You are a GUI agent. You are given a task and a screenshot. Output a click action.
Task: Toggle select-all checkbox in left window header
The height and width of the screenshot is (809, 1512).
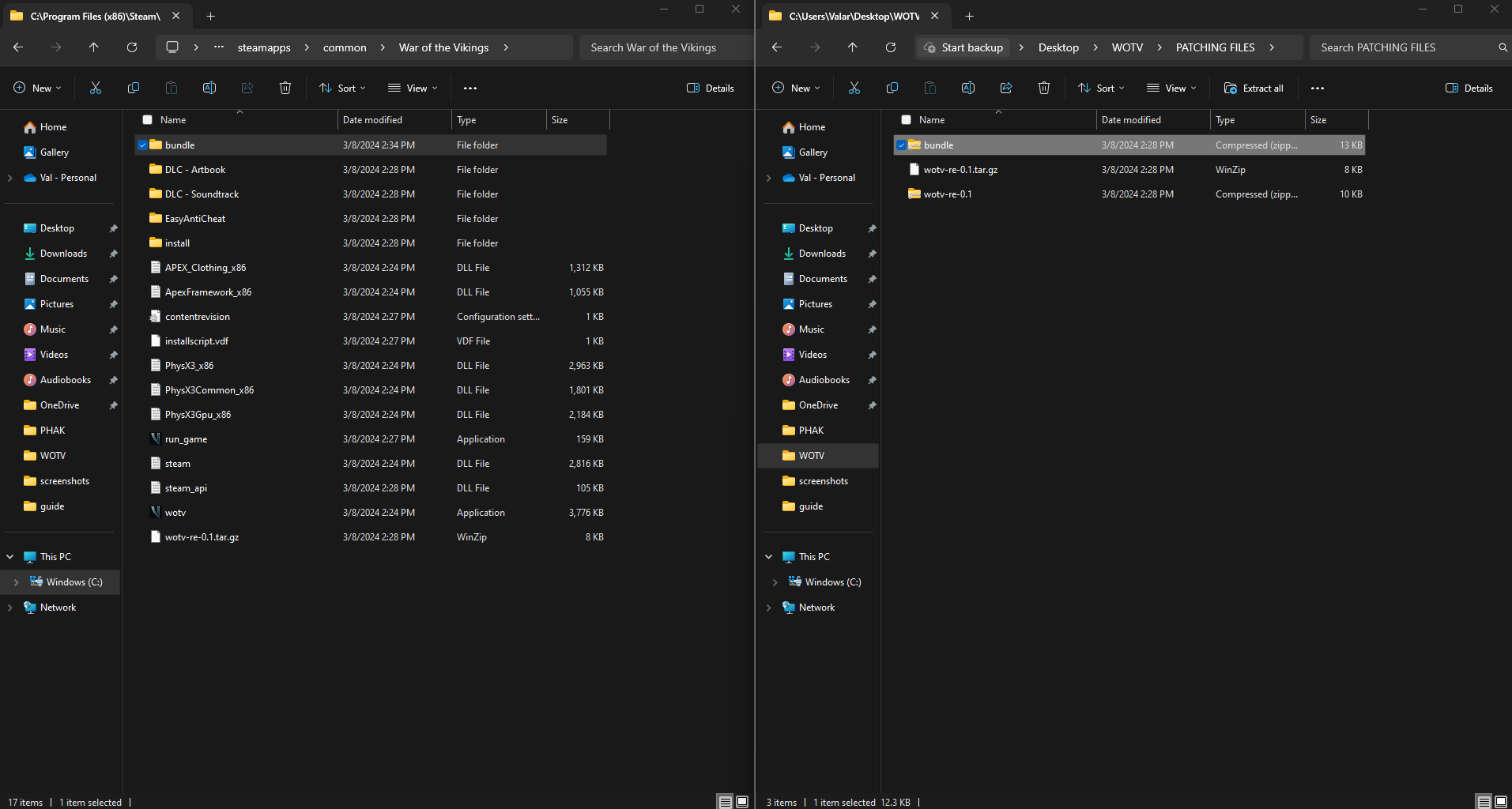[147, 120]
